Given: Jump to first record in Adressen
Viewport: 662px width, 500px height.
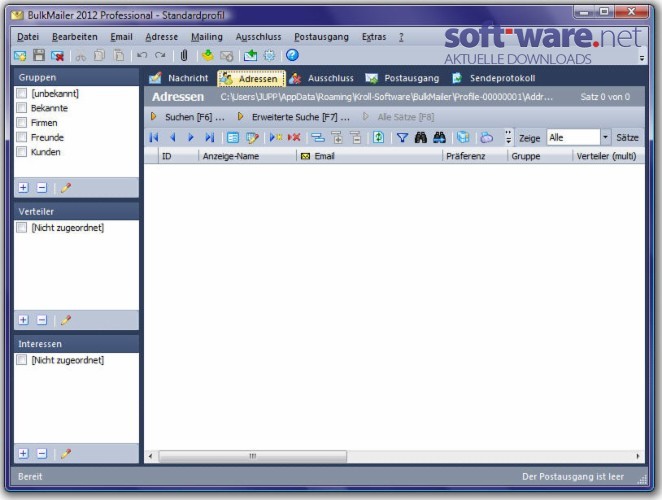Looking at the screenshot, I should tap(154, 137).
